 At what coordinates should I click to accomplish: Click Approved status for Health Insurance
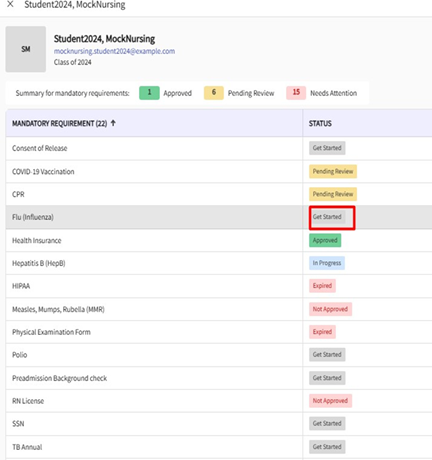pyautogui.click(x=325, y=240)
